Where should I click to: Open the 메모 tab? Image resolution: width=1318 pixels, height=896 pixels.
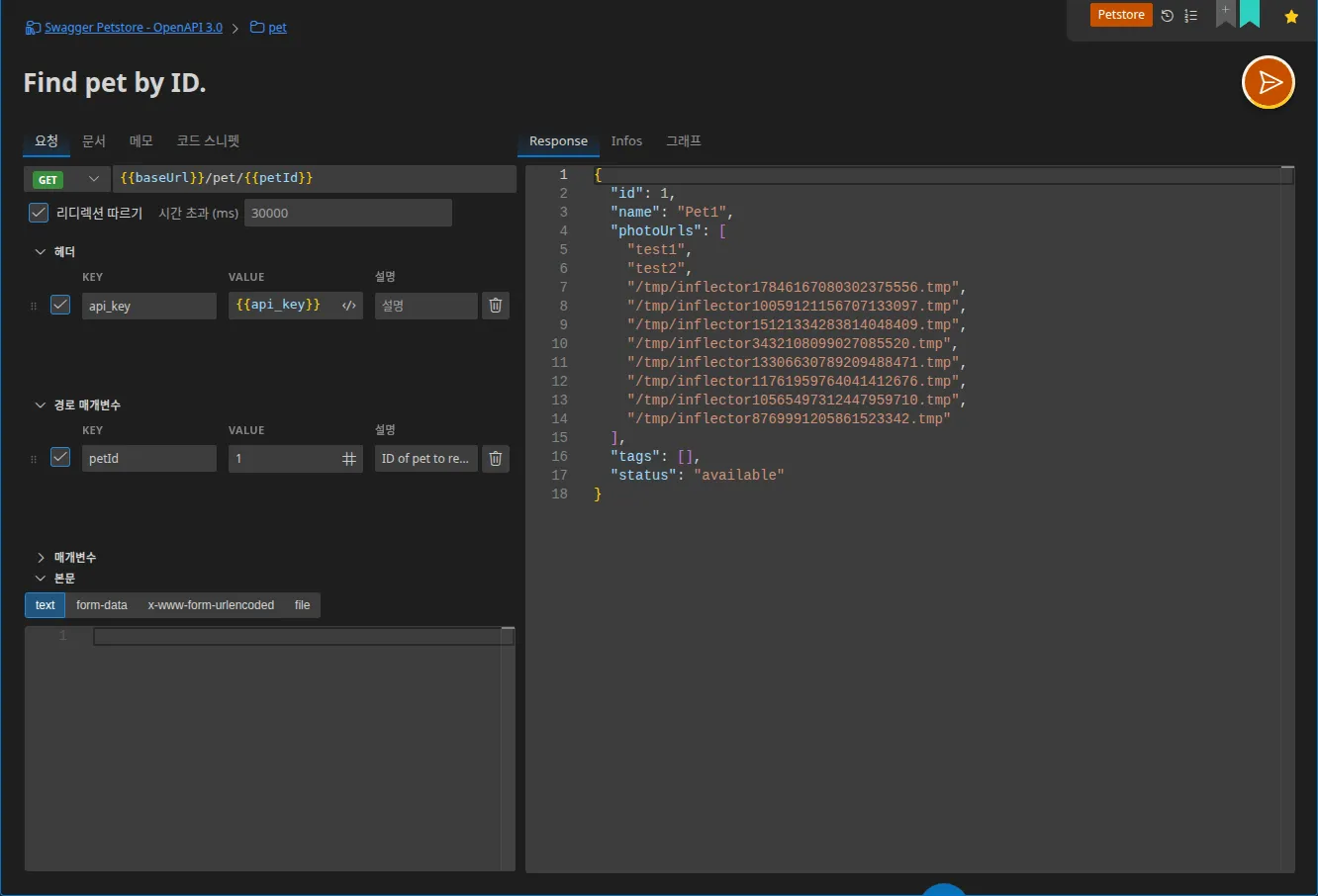coord(141,141)
